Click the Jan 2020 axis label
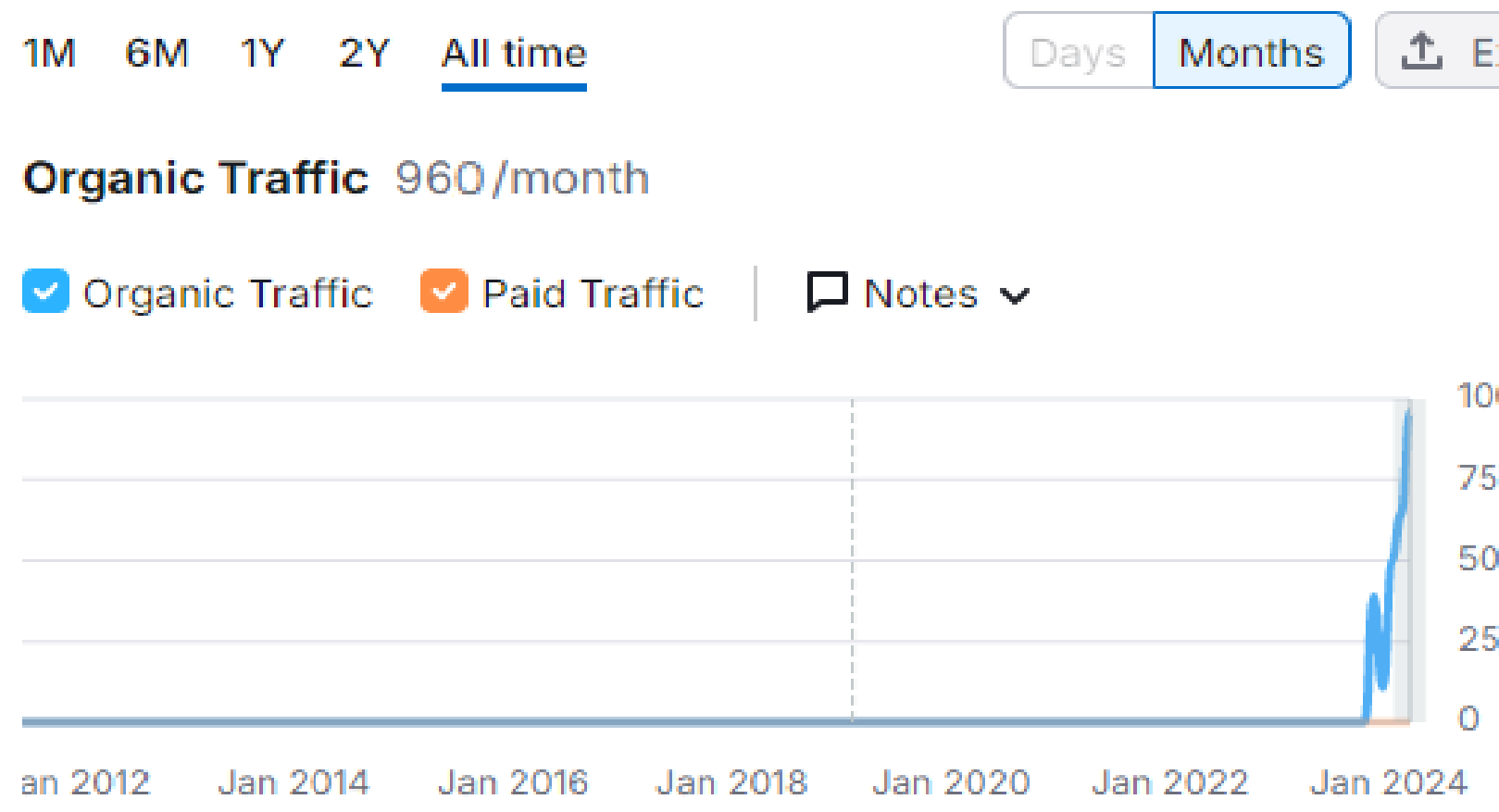Image resolution: width=1499 pixels, height=812 pixels. pyautogui.click(x=951, y=783)
